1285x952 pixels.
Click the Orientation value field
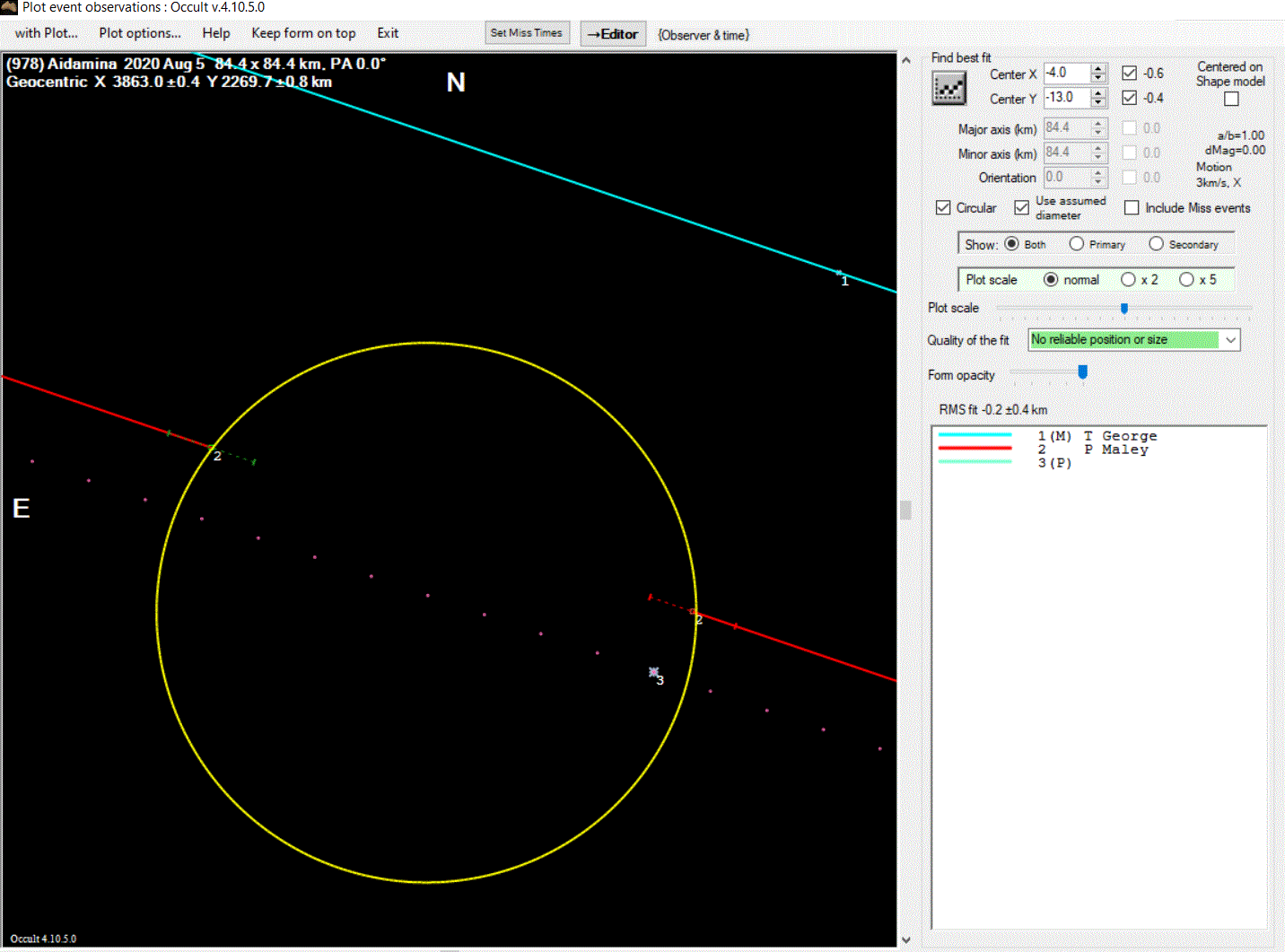click(1067, 178)
